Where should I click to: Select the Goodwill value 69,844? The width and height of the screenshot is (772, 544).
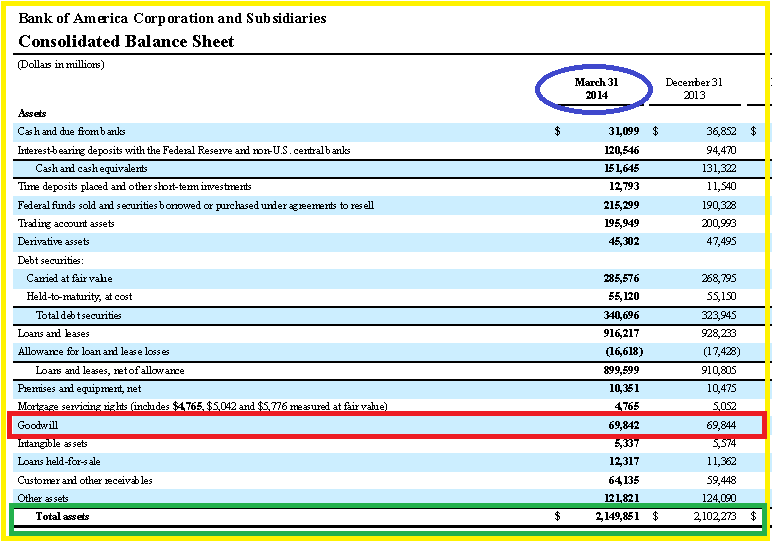(x=721, y=425)
